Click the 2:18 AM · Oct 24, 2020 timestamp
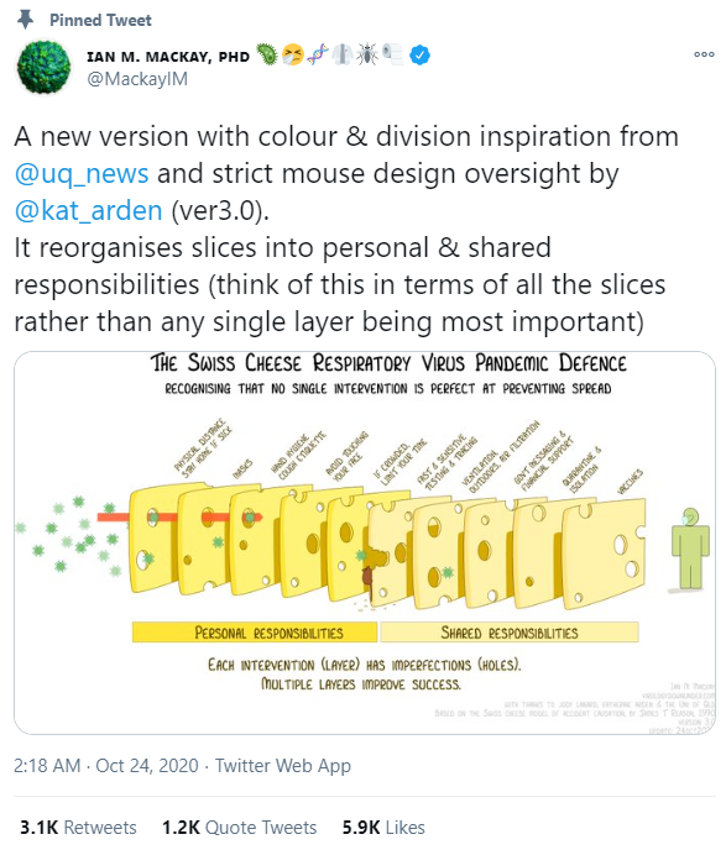The image size is (727, 852). tap(106, 766)
